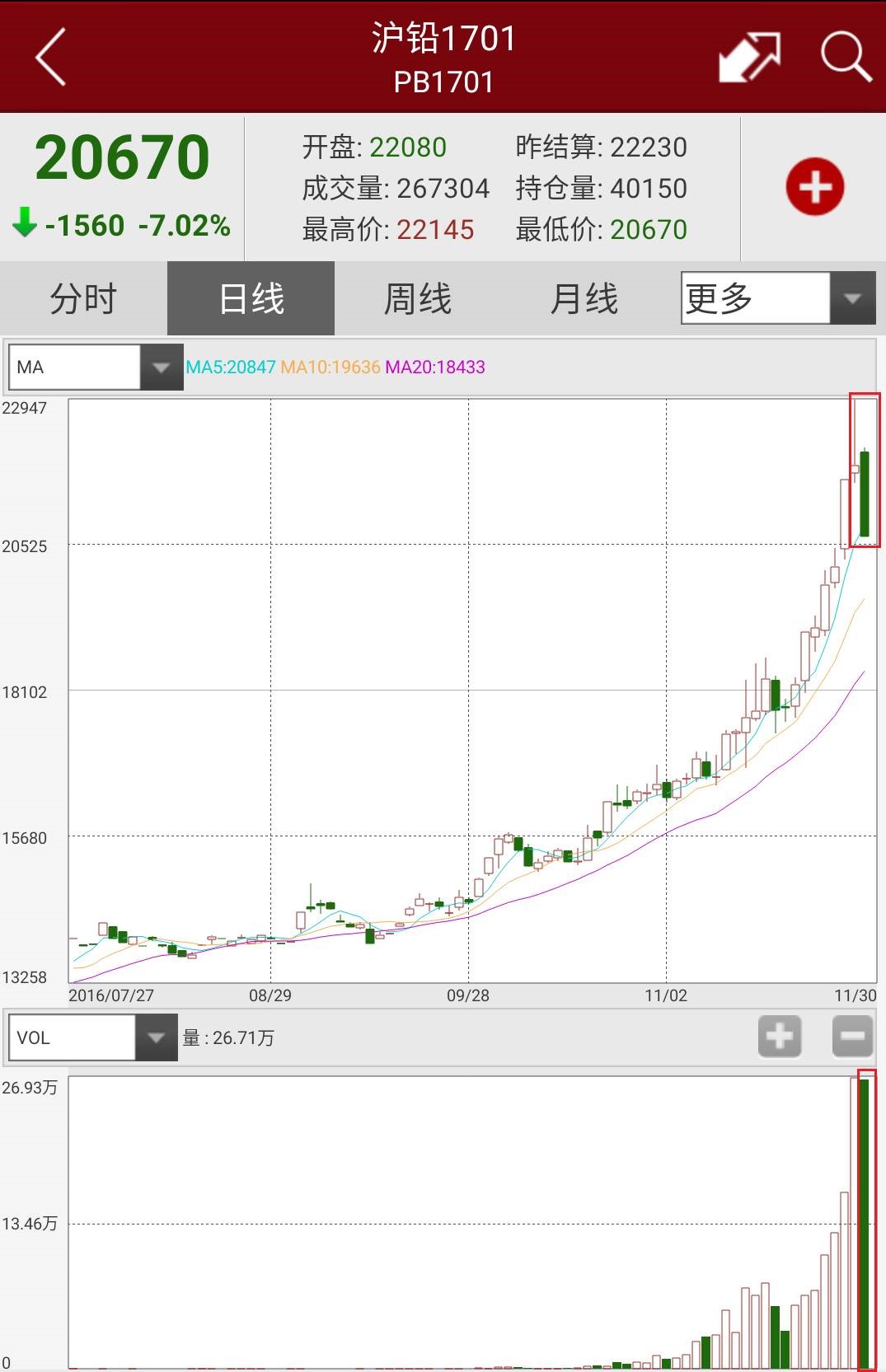Expand the MA indicator dropdown arrow
Screen dimensions: 886x1372
[162, 368]
